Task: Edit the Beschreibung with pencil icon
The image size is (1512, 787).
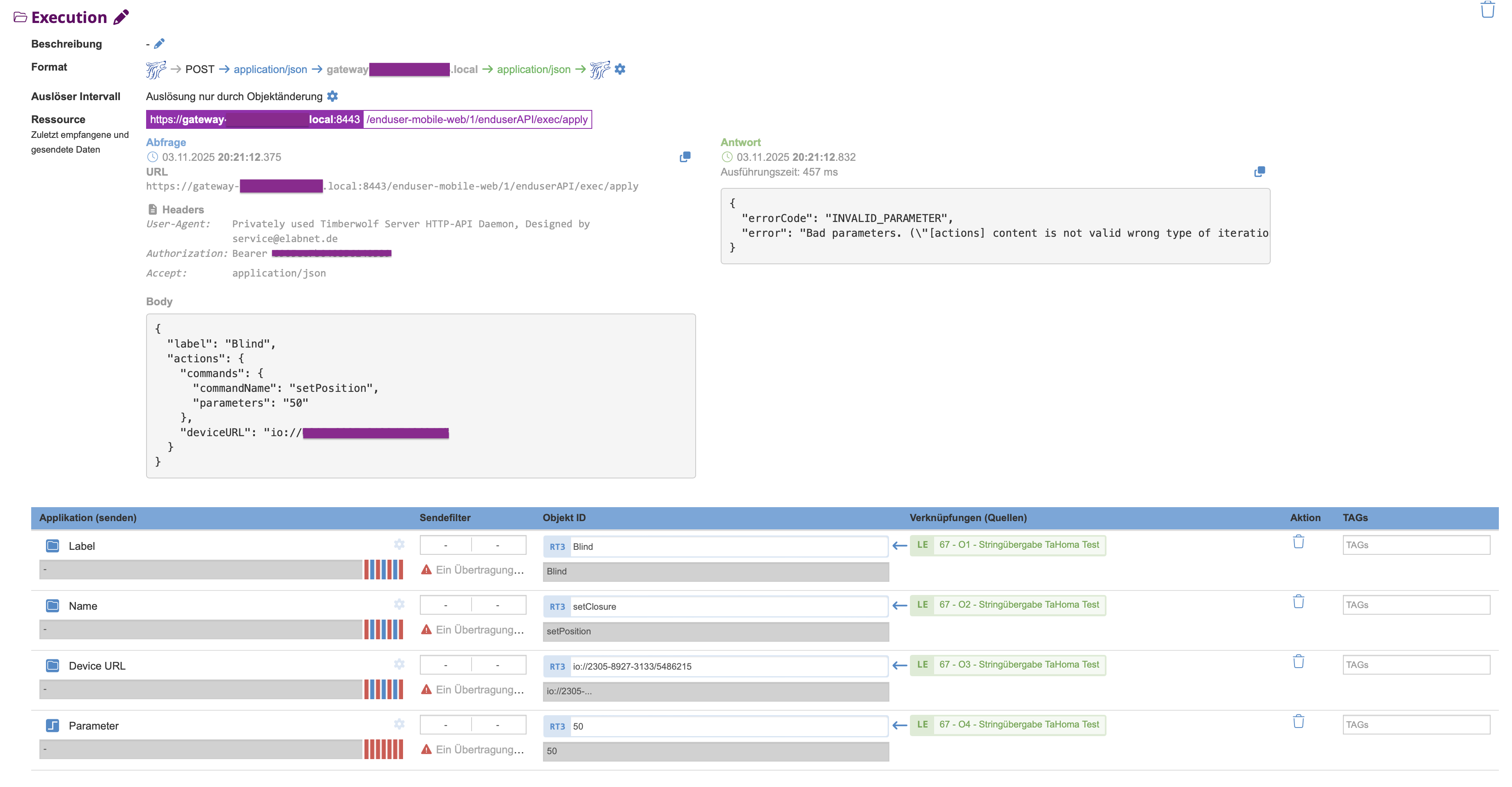Action: [159, 43]
